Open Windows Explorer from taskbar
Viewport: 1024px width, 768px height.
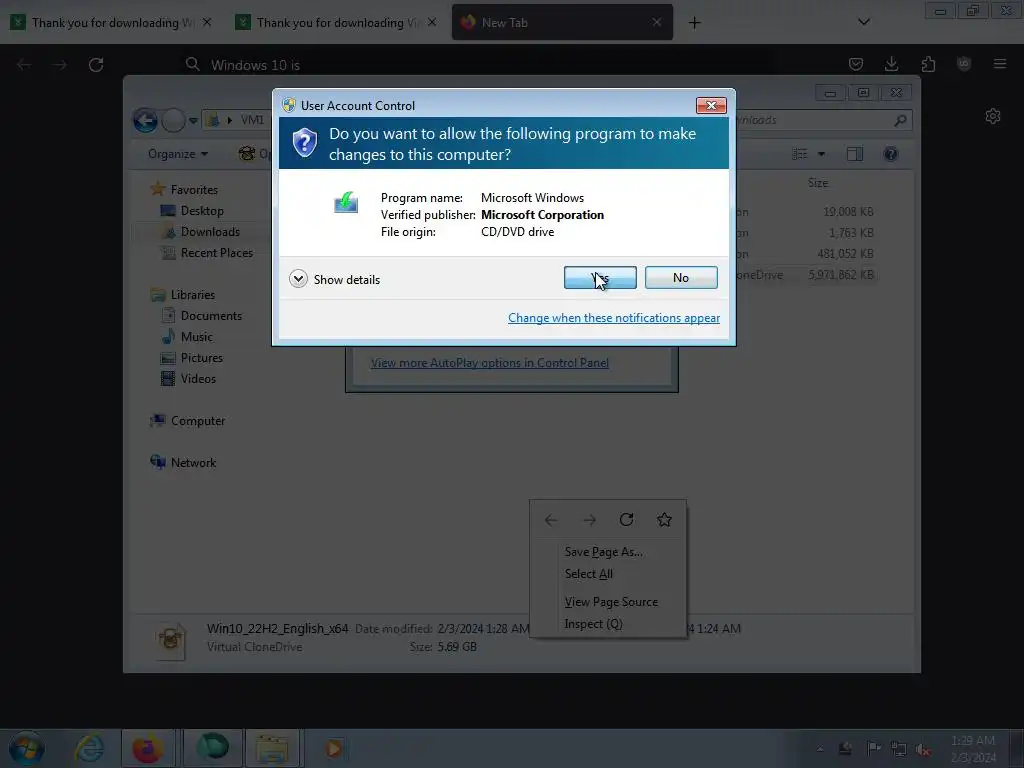(272, 748)
